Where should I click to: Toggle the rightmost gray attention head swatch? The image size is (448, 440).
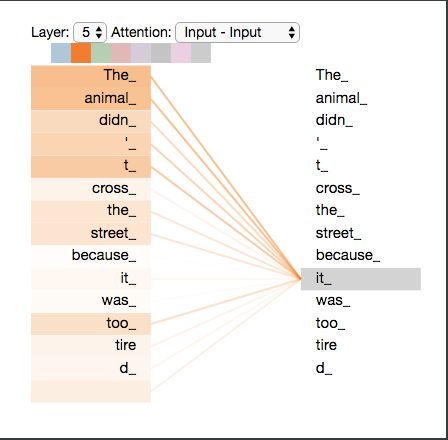coord(201,53)
